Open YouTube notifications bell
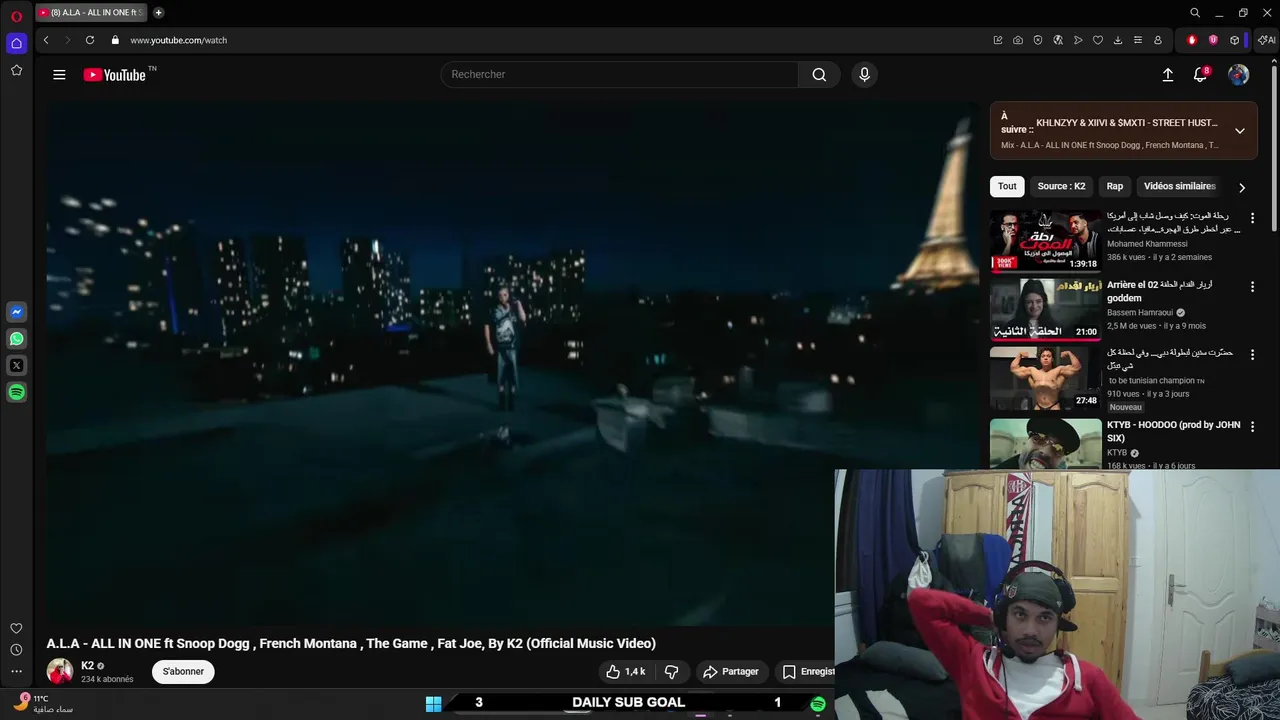This screenshot has width=1280, height=720. (x=1201, y=75)
